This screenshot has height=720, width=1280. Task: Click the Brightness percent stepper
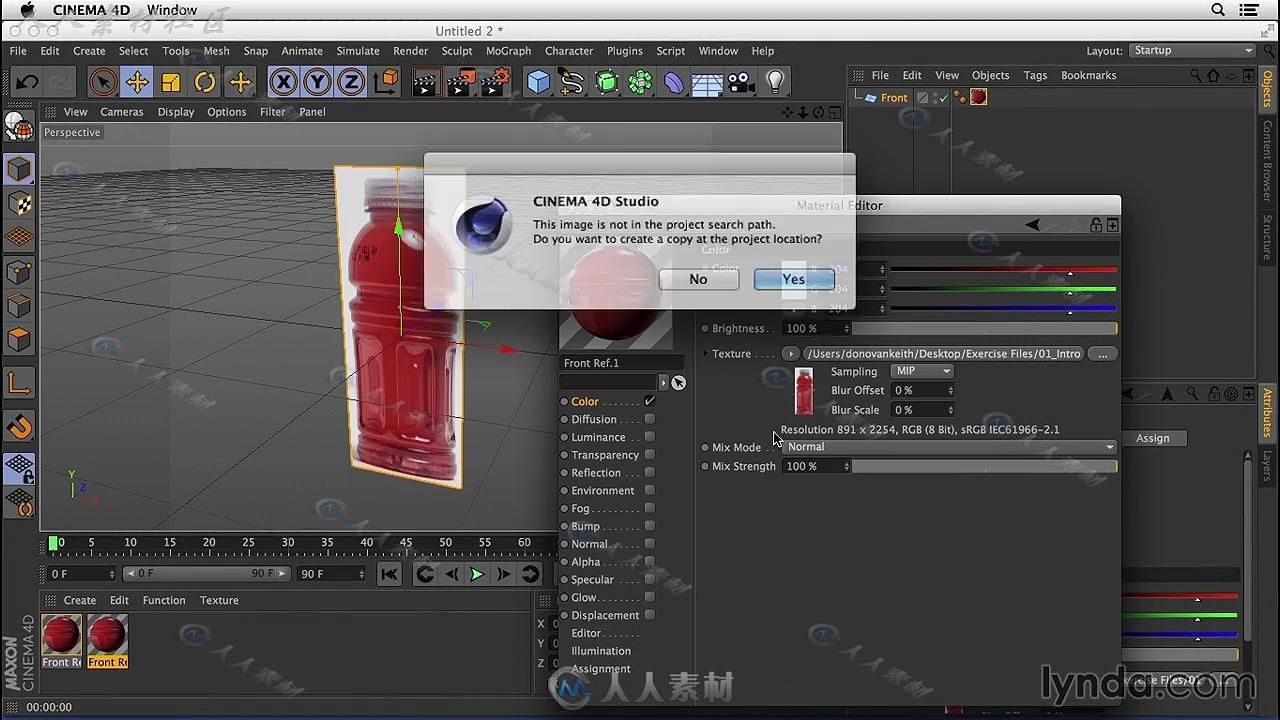pyautogui.click(x=847, y=328)
